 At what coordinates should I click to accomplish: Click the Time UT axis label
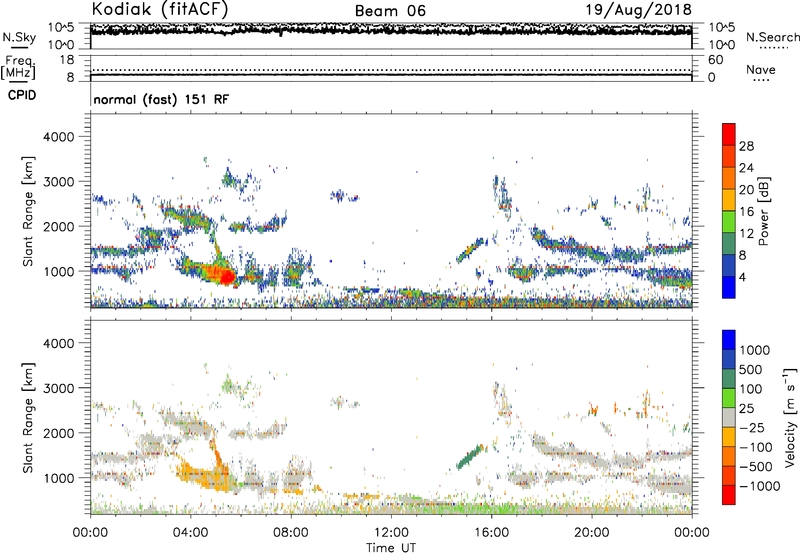391,548
